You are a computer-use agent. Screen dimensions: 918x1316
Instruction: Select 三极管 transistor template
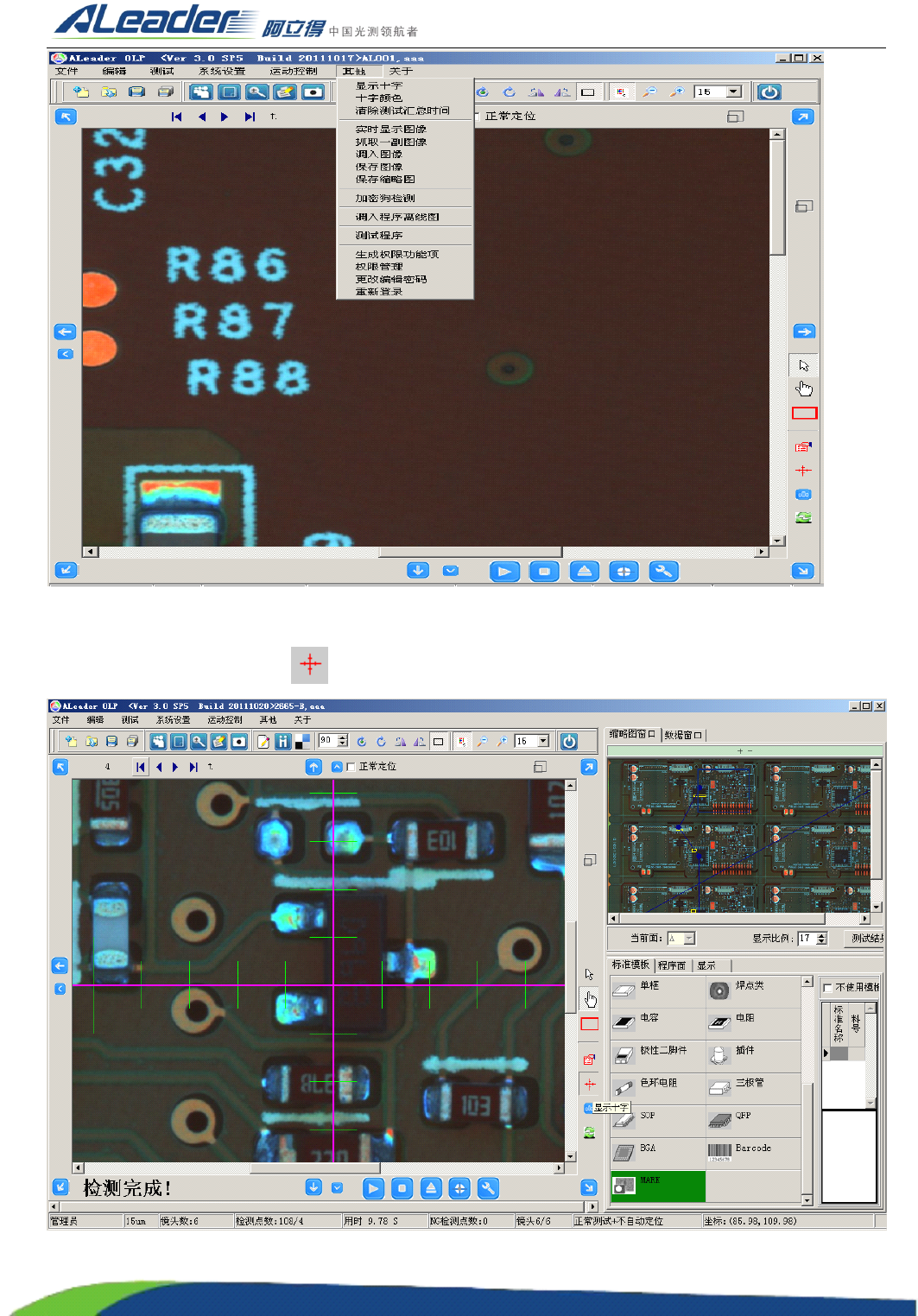click(x=753, y=1087)
